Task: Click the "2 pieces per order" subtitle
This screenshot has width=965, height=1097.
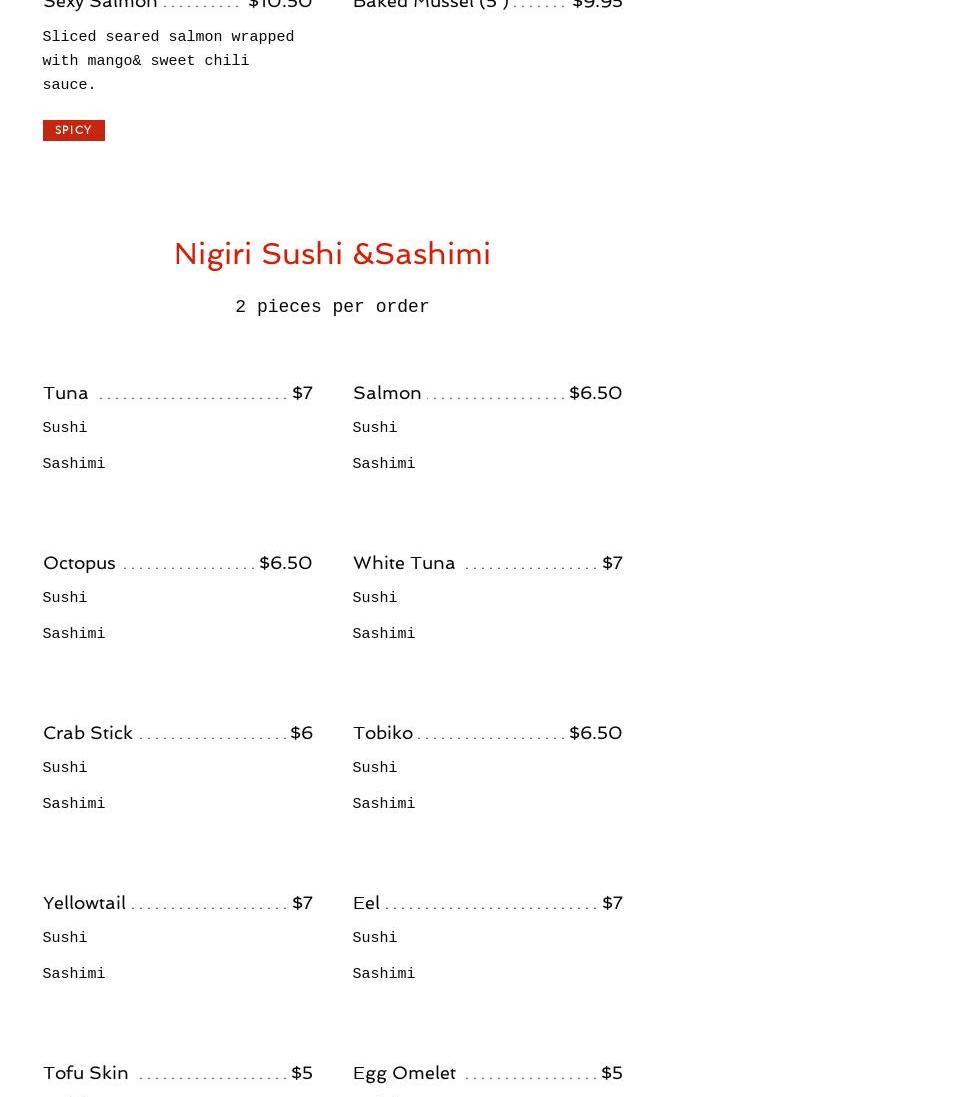Action: coord(332,307)
